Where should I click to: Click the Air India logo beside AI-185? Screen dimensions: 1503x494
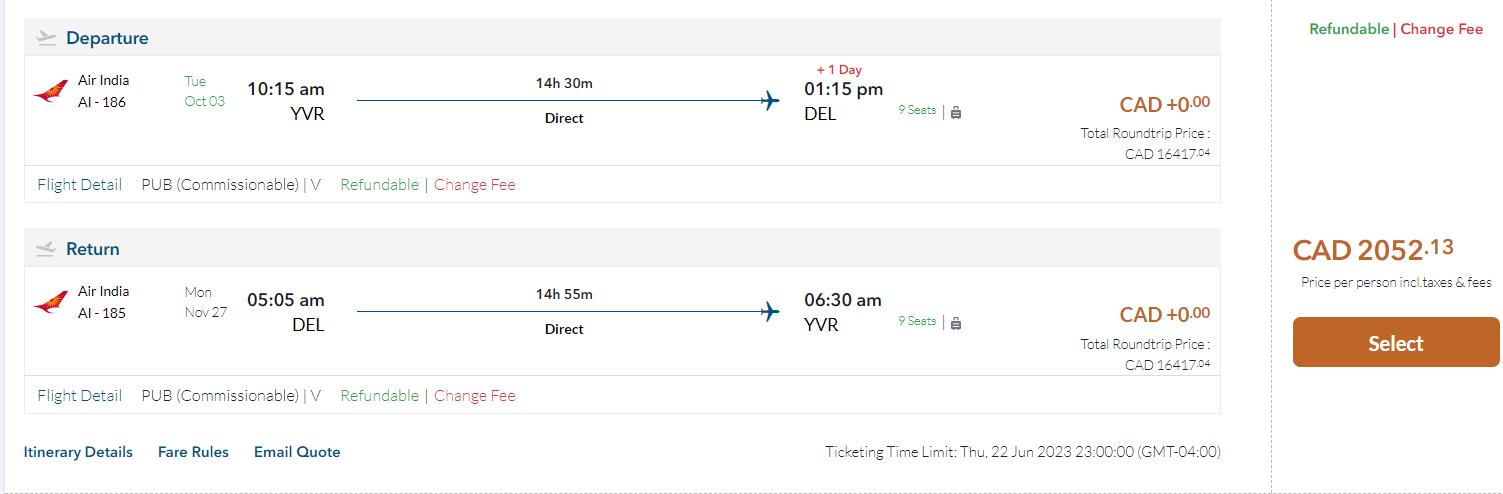click(x=50, y=303)
